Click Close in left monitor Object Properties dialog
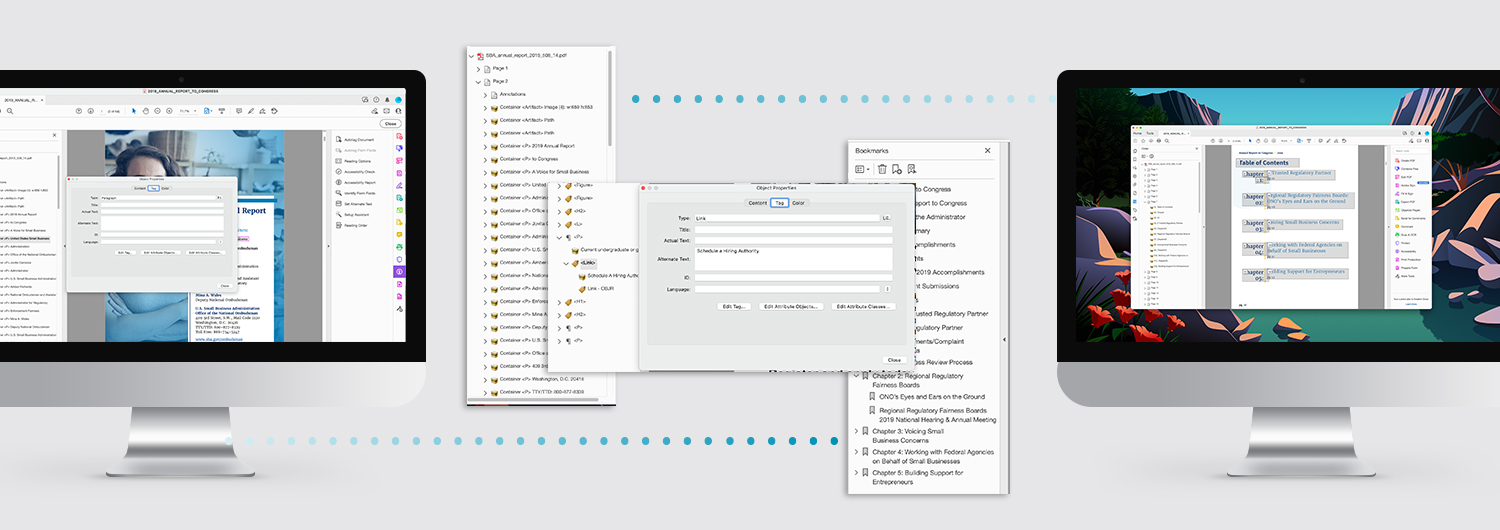This screenshot has width=1500, height=530. [225, 285]
